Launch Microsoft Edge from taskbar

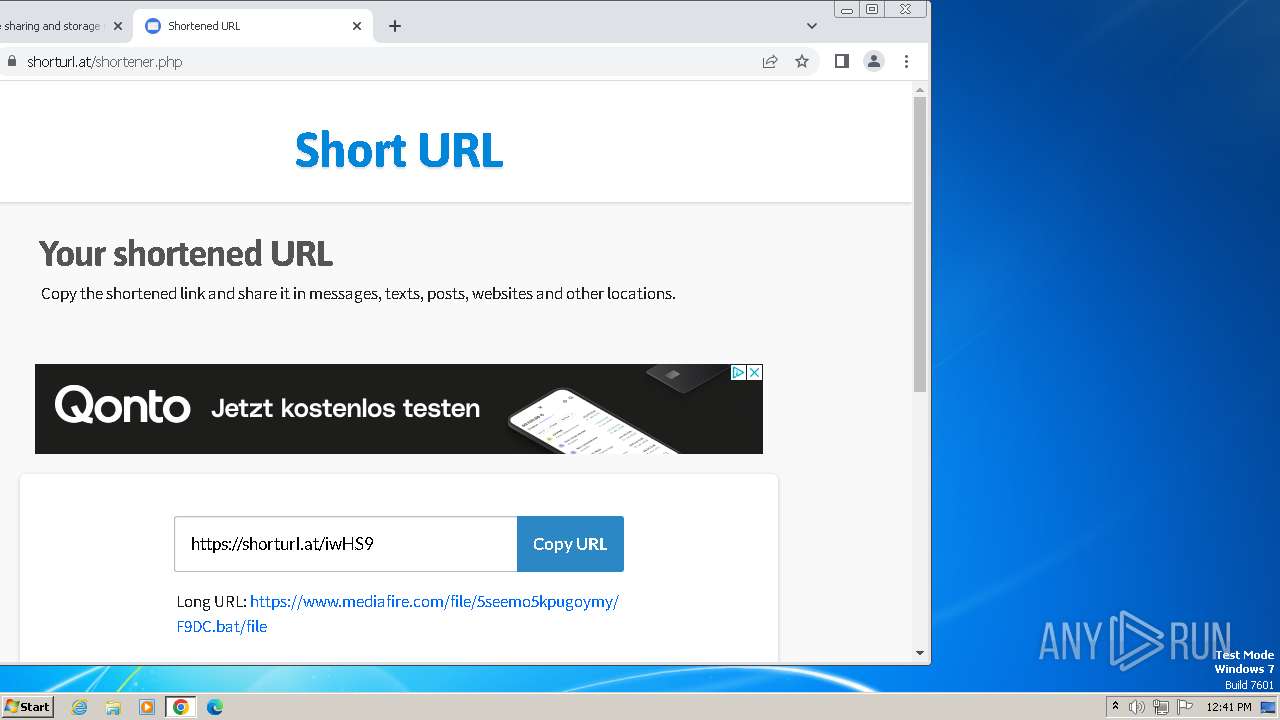click(215, 707)
